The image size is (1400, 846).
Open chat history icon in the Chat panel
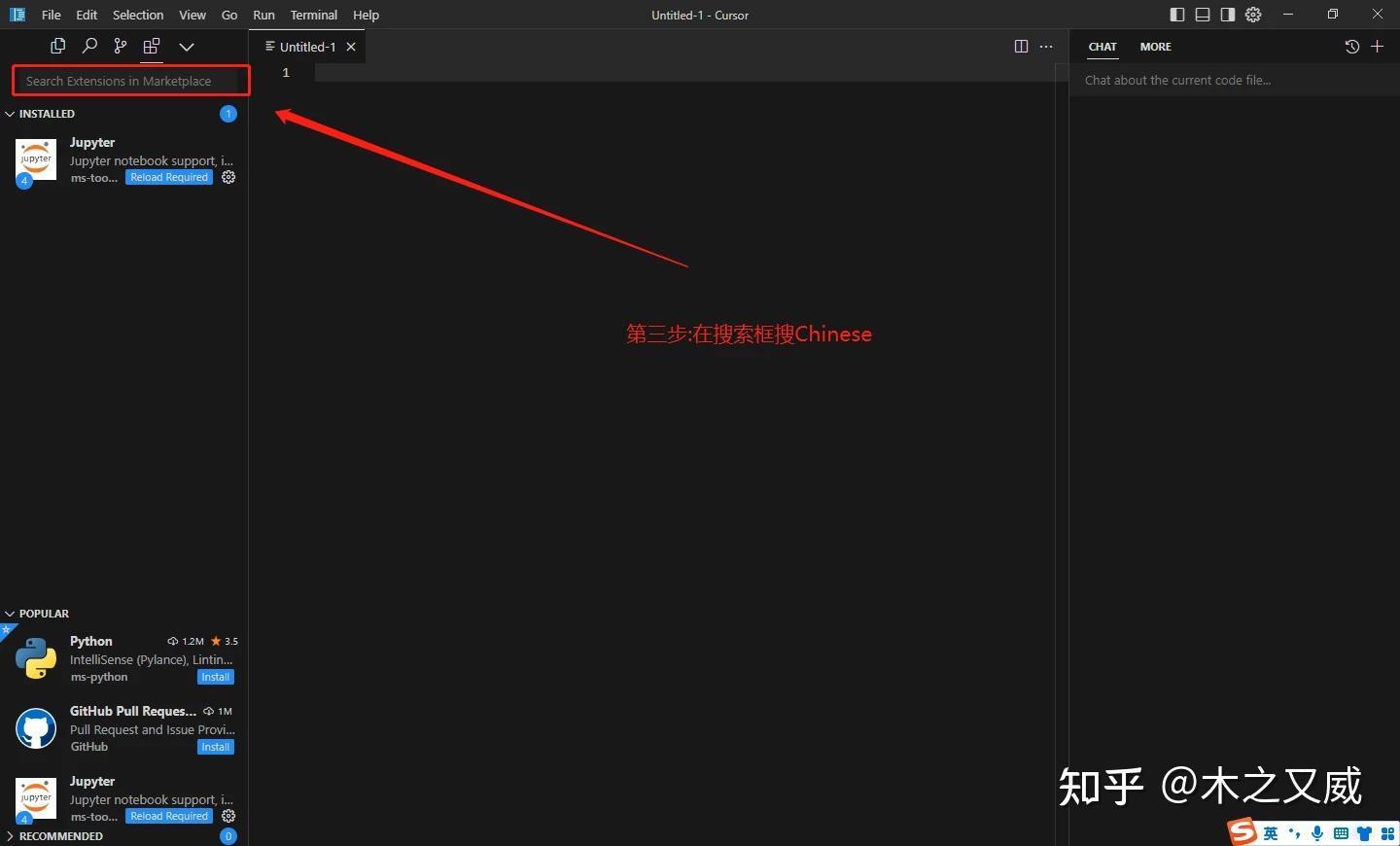click(1351, 46)
